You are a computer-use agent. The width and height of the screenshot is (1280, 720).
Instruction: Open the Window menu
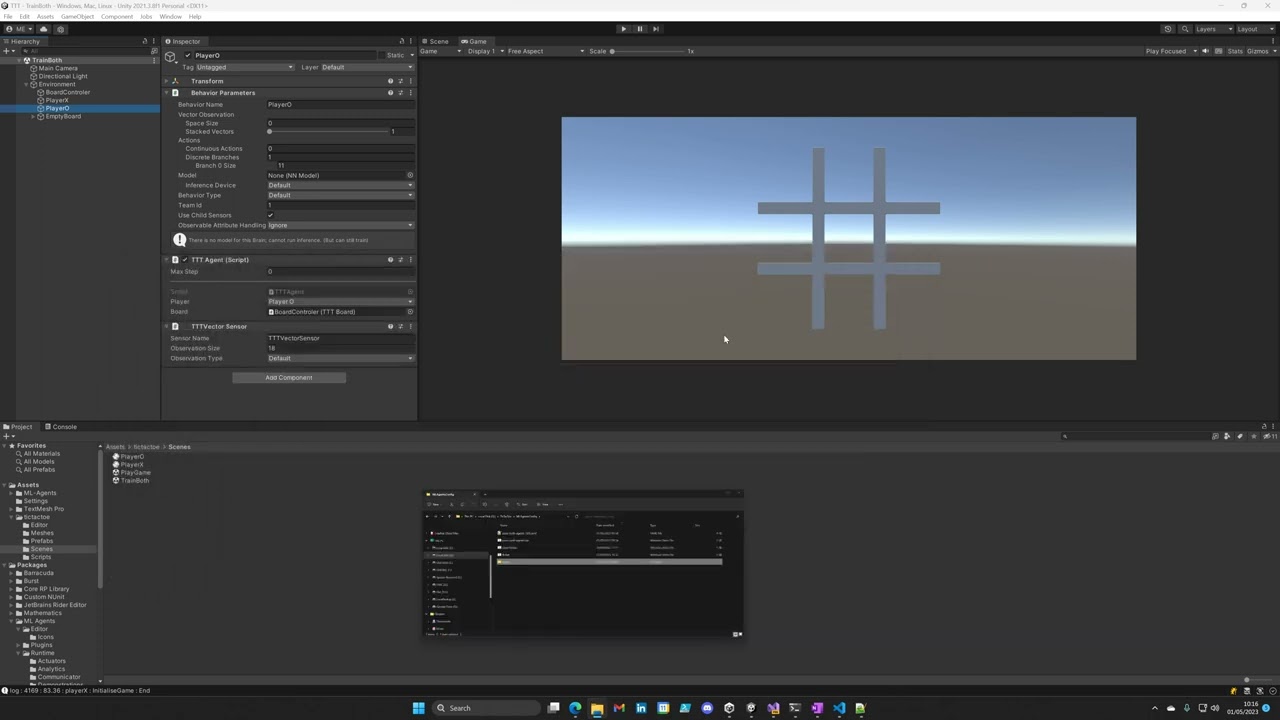point(170,17)
